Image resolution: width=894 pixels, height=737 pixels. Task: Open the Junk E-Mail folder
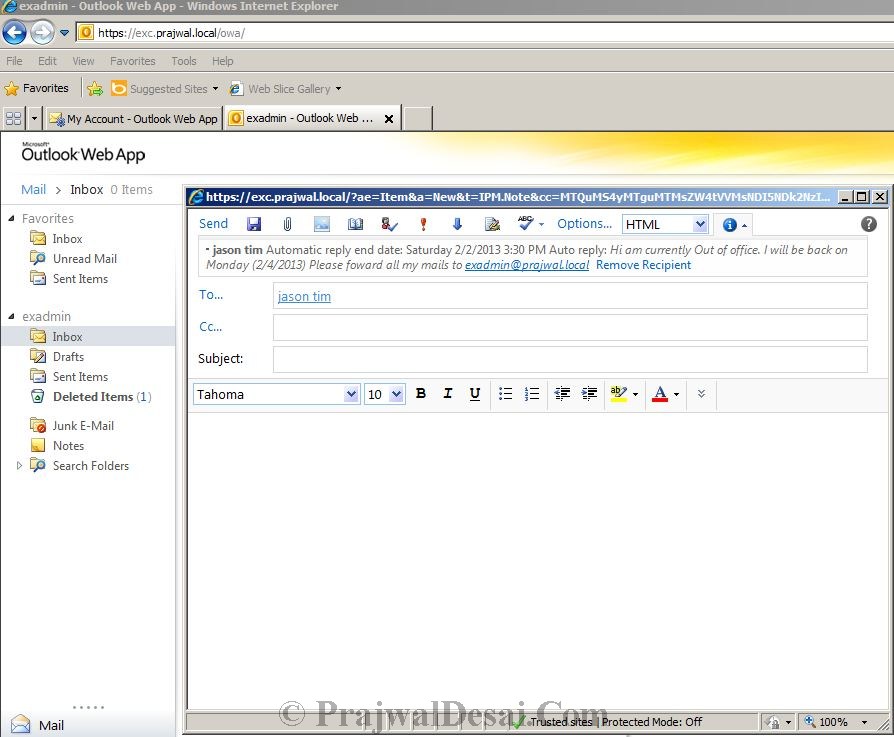click(x=83, y=426)
